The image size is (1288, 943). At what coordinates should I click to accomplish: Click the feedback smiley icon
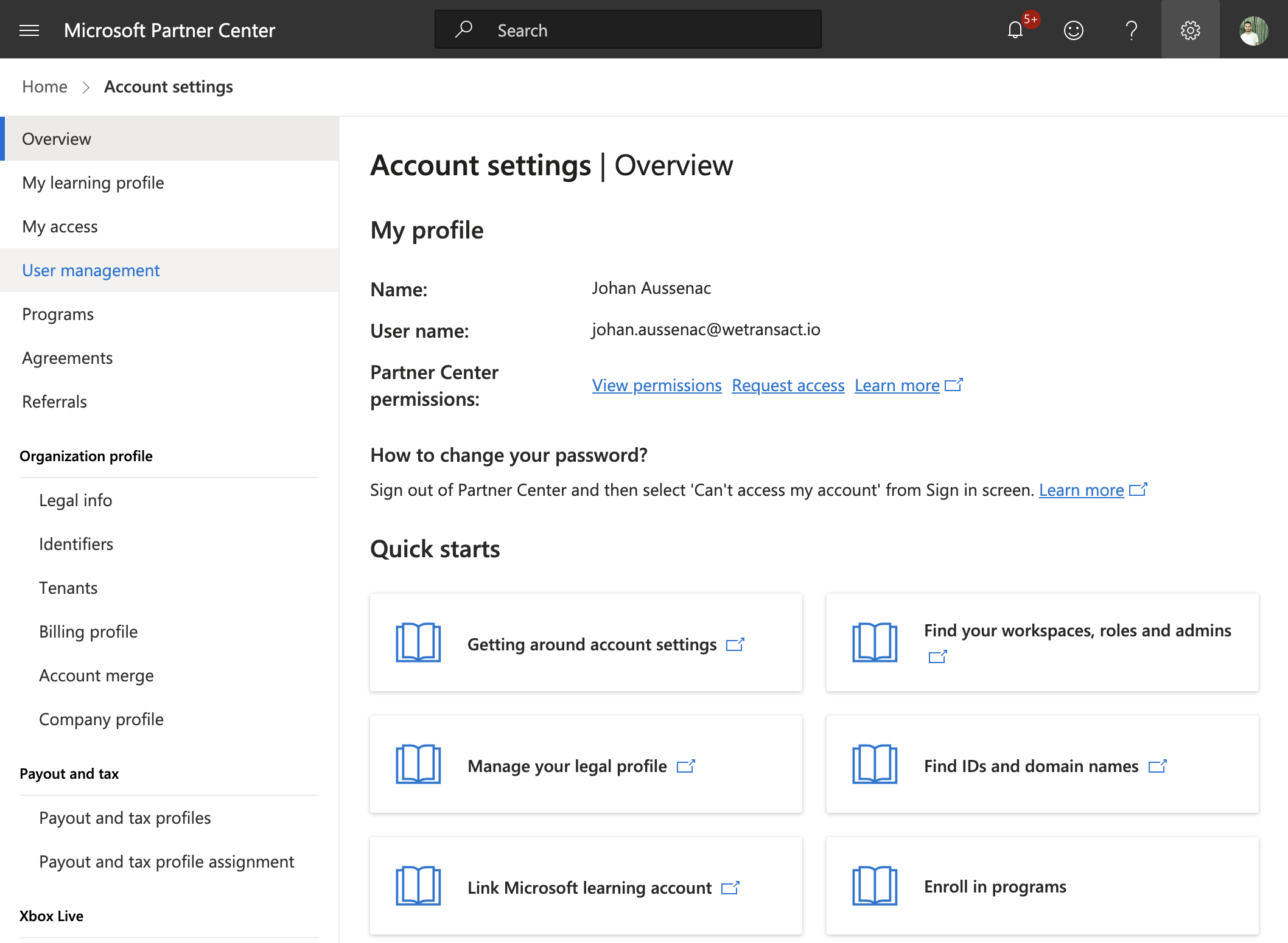coord(1073,30)
